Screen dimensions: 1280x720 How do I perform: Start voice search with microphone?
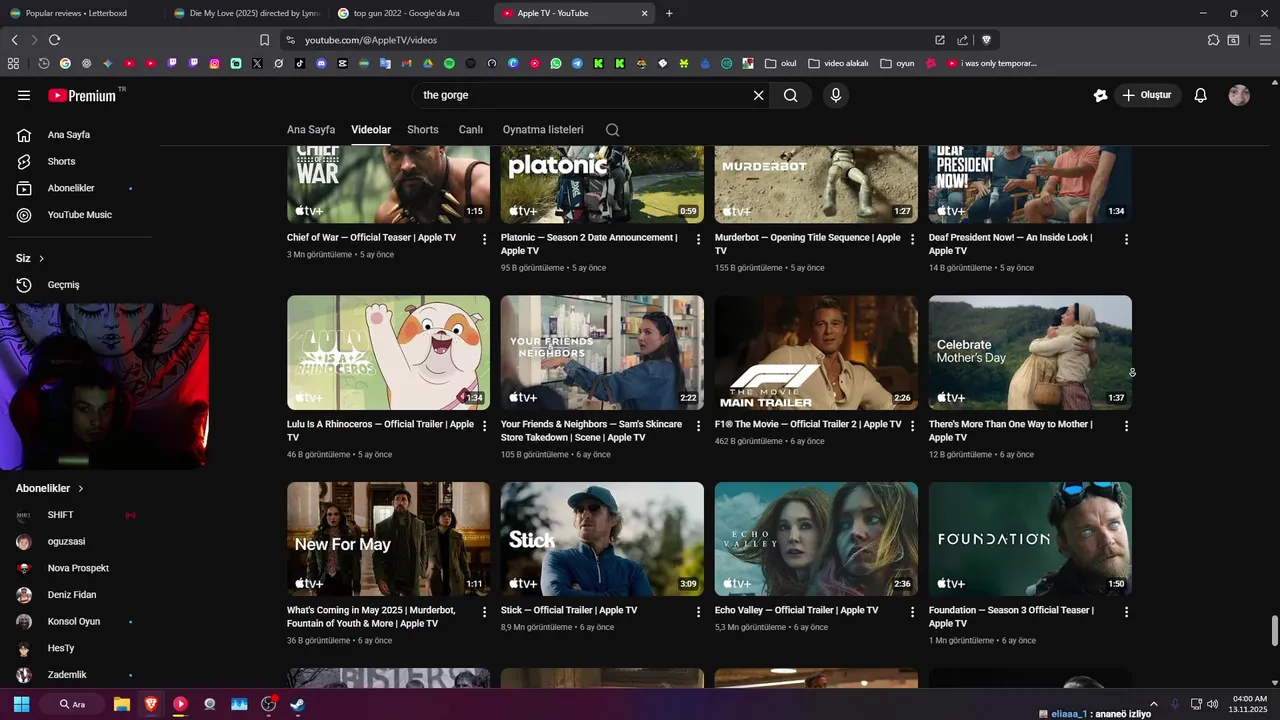pos(836,96)
